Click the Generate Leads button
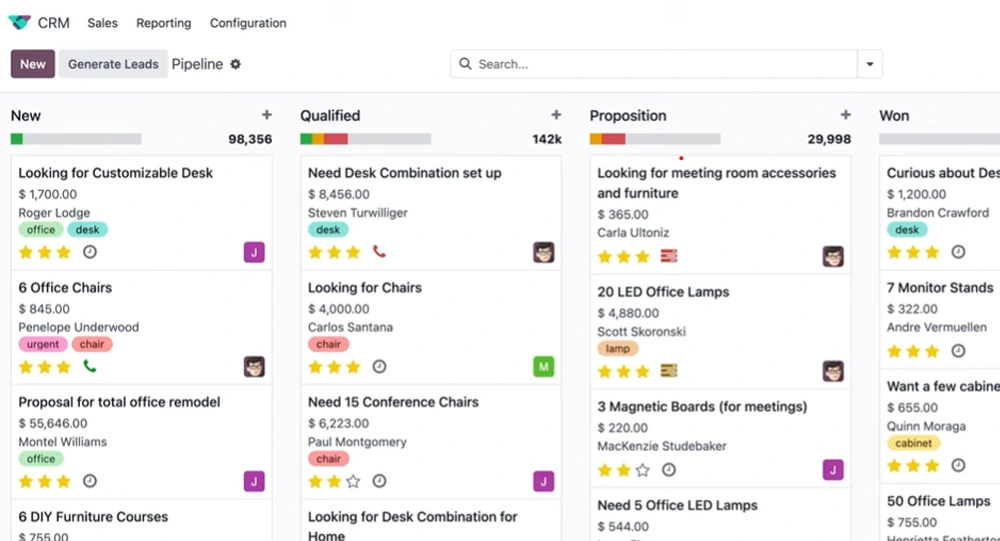Screen dimensions: 1000x541 [113, 64]
